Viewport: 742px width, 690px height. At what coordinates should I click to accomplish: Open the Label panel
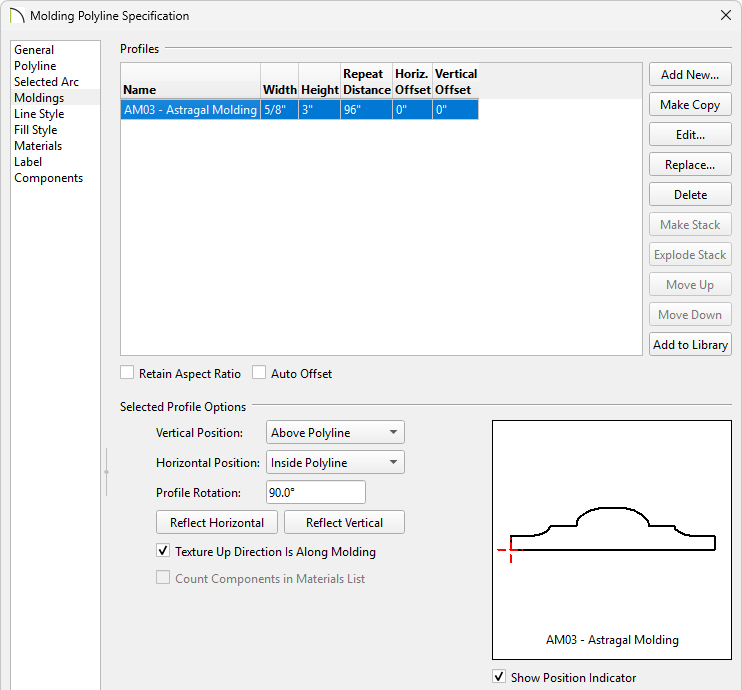click(28, 162)
